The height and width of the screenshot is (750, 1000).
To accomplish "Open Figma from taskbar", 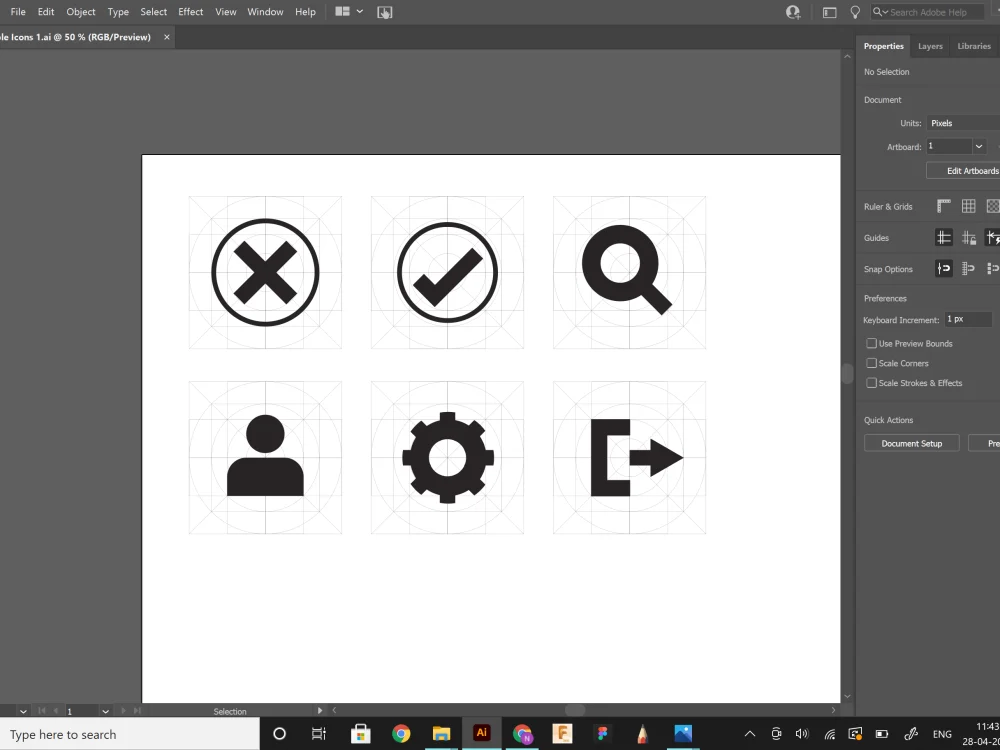I will point(602,733).
